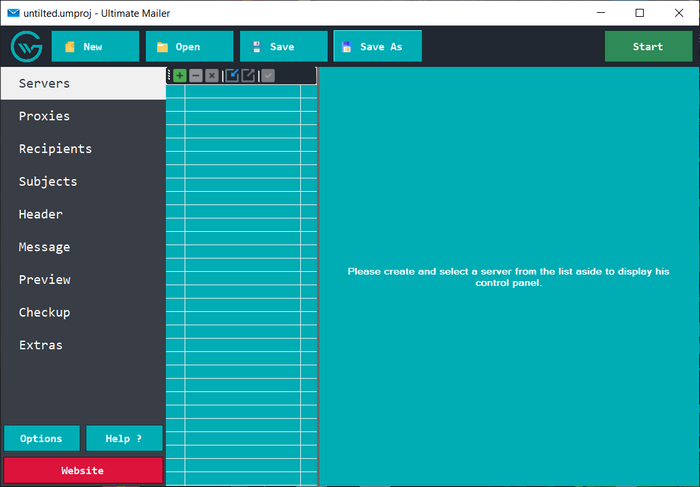This screenshot has width=700, height=487.
Task: Click the X clear servers icon
Action: click(x=212, y=76)
